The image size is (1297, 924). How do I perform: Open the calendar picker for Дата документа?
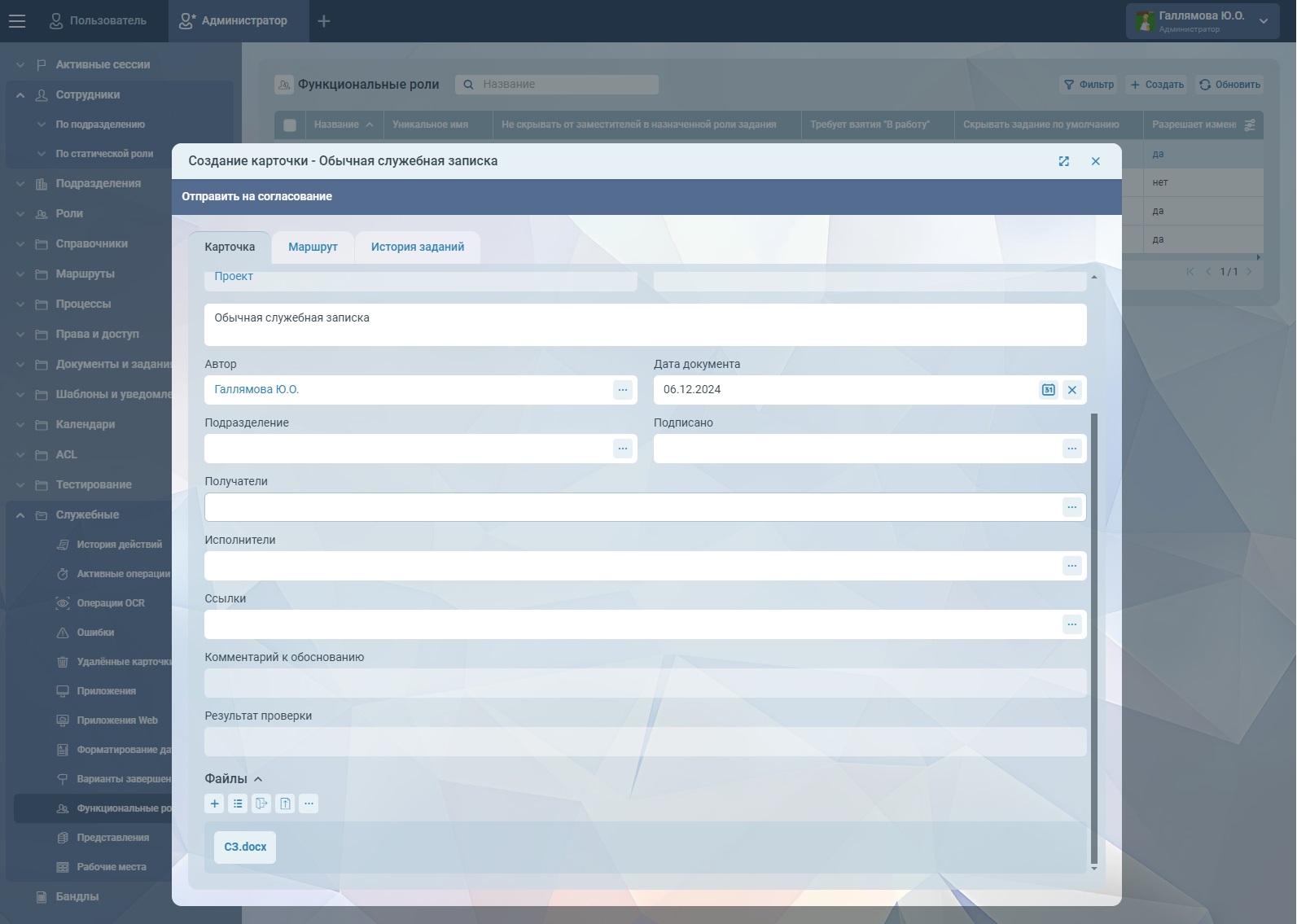tap(1048, 390)
